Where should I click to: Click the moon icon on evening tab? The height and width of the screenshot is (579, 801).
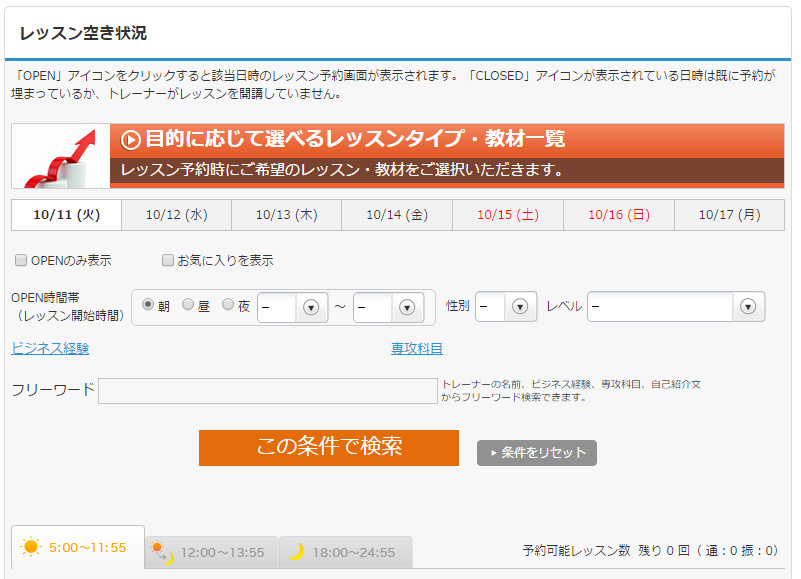point(296,552)
